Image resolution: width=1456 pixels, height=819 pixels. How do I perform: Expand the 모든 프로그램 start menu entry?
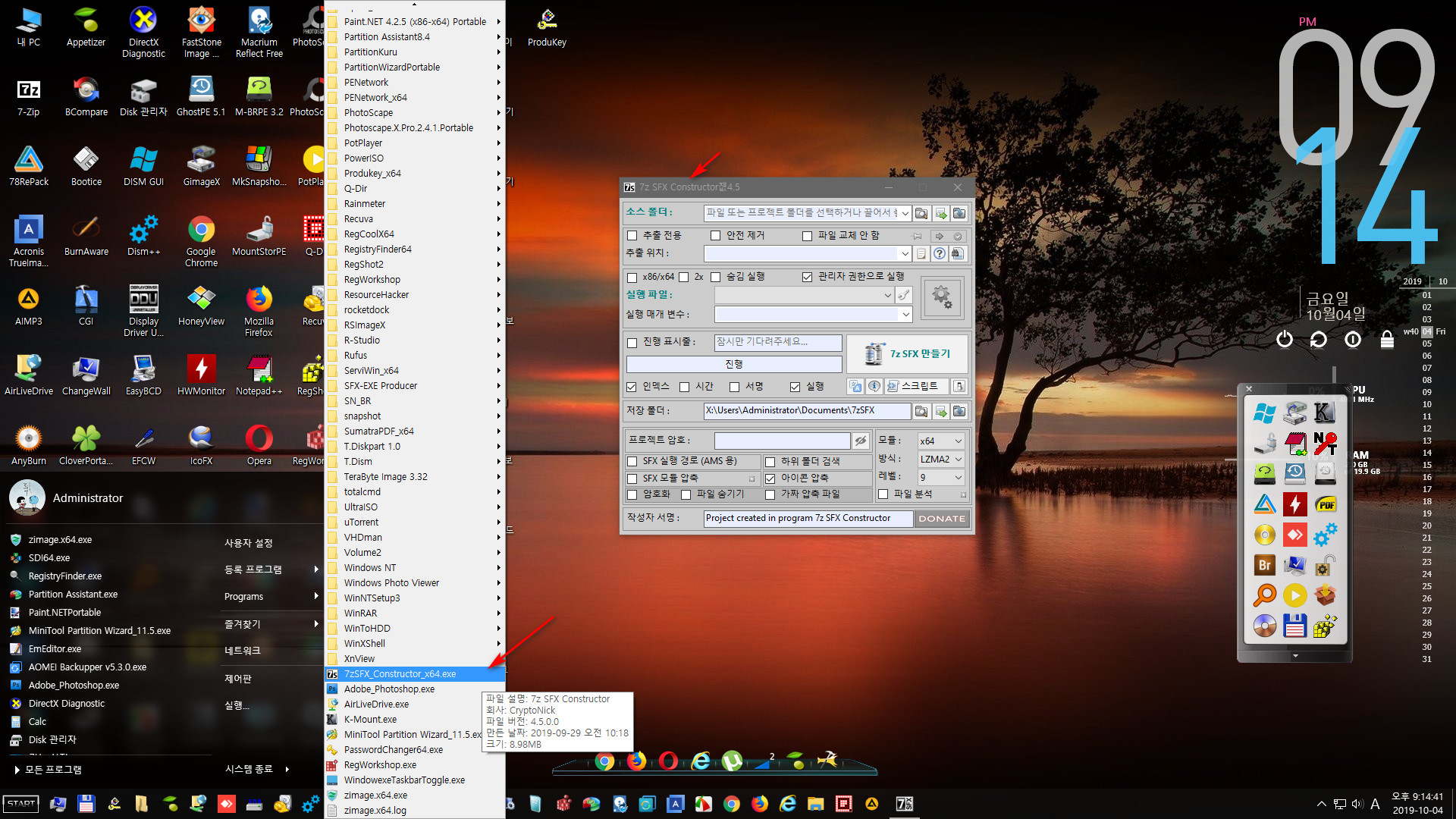pyautogui.click(x=49, y=770)
